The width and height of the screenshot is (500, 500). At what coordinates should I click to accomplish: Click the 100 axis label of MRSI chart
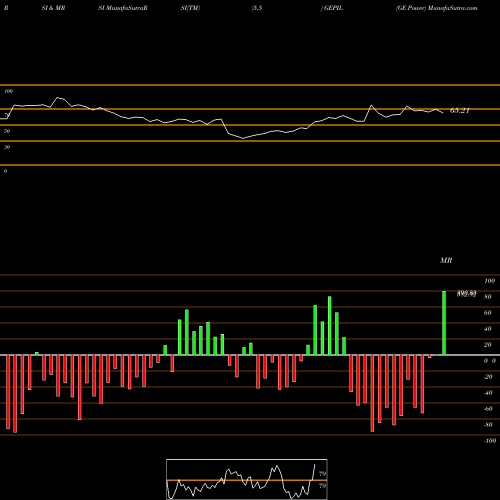490,281
